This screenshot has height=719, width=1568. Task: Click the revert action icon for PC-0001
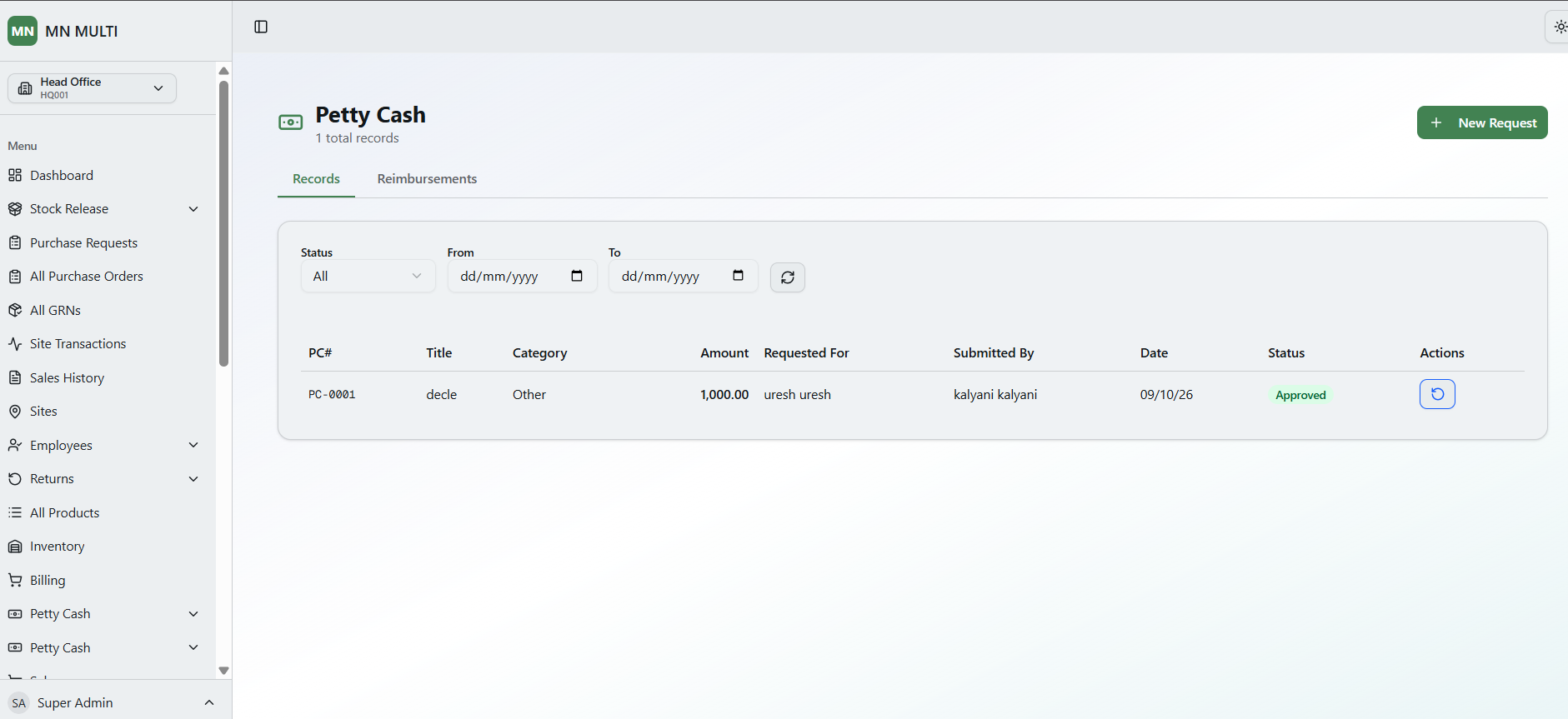1437,394
